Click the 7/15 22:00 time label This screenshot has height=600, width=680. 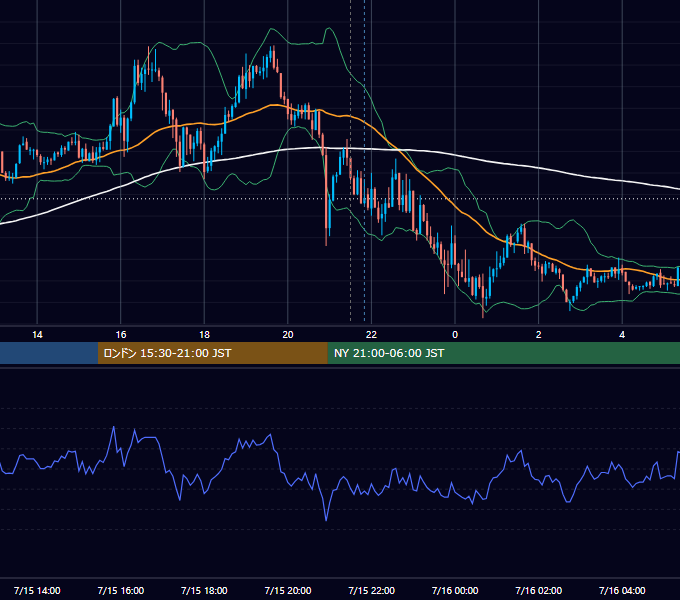[372, 590]
